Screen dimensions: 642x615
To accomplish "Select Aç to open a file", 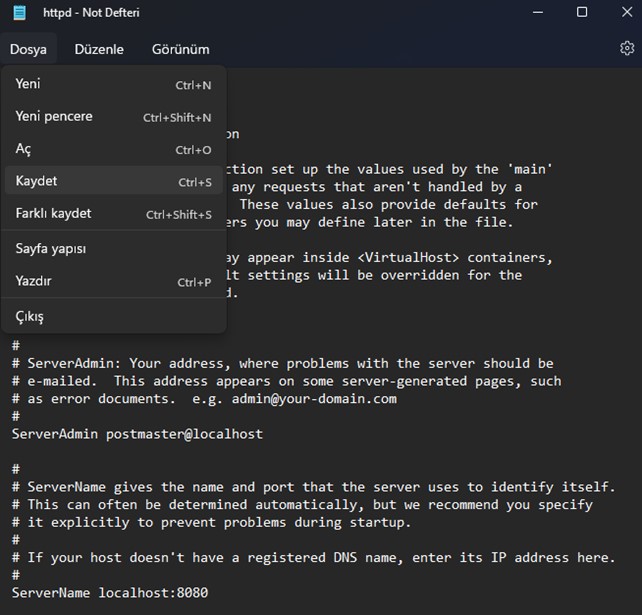I will [x=114, y=149].
